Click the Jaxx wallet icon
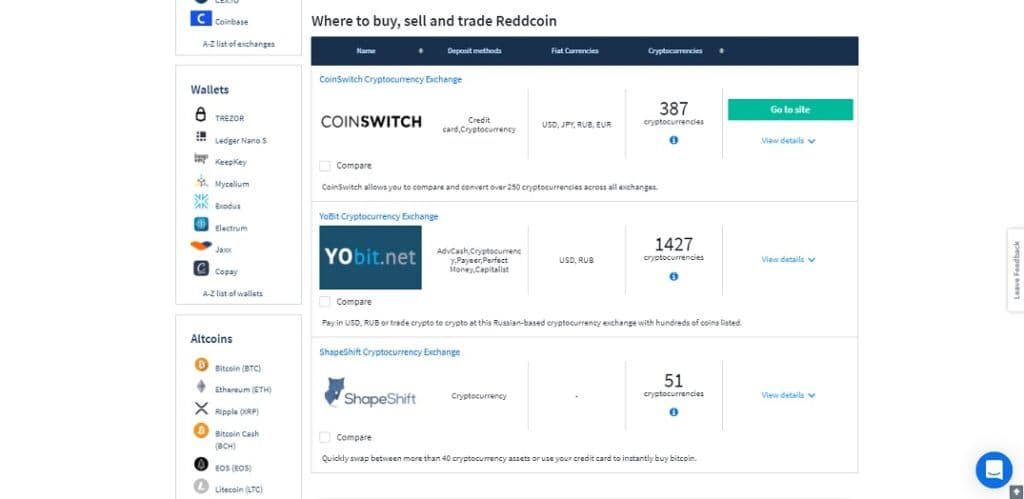The image size is (1024, 499). 201,246
